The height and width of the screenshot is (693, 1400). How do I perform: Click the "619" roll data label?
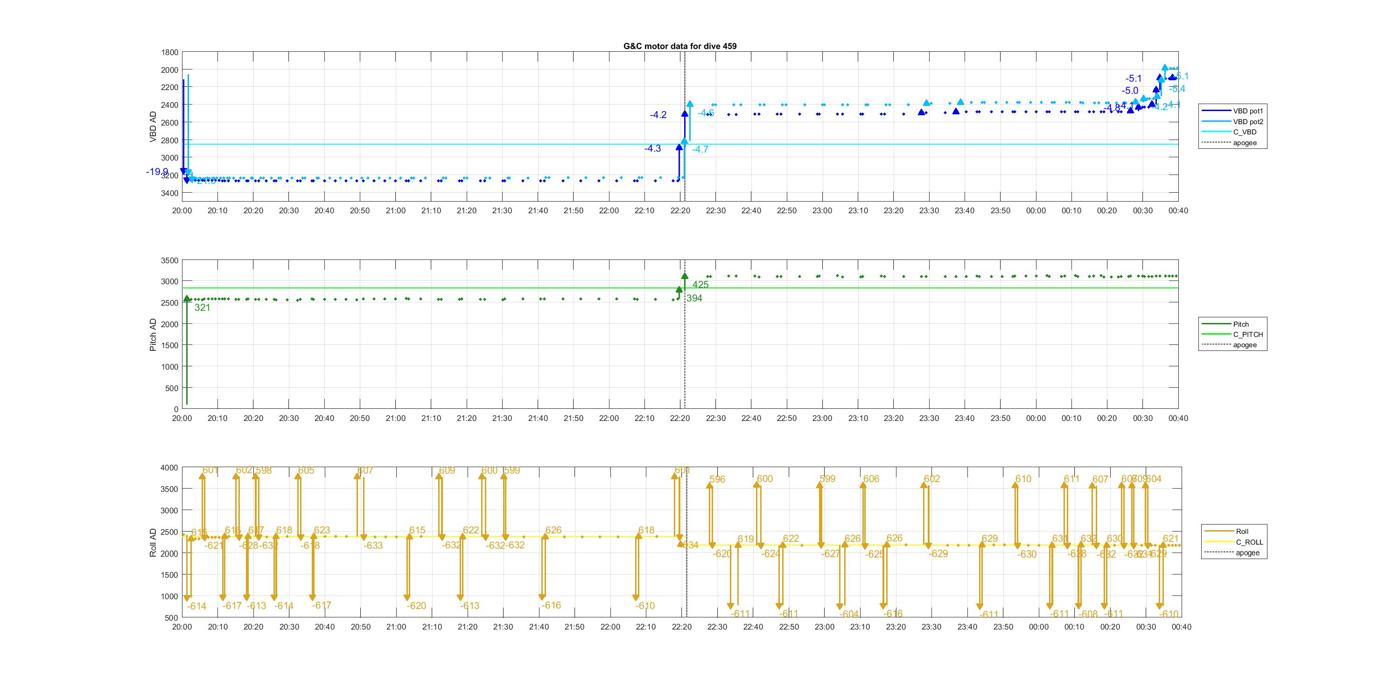point(746,539)
